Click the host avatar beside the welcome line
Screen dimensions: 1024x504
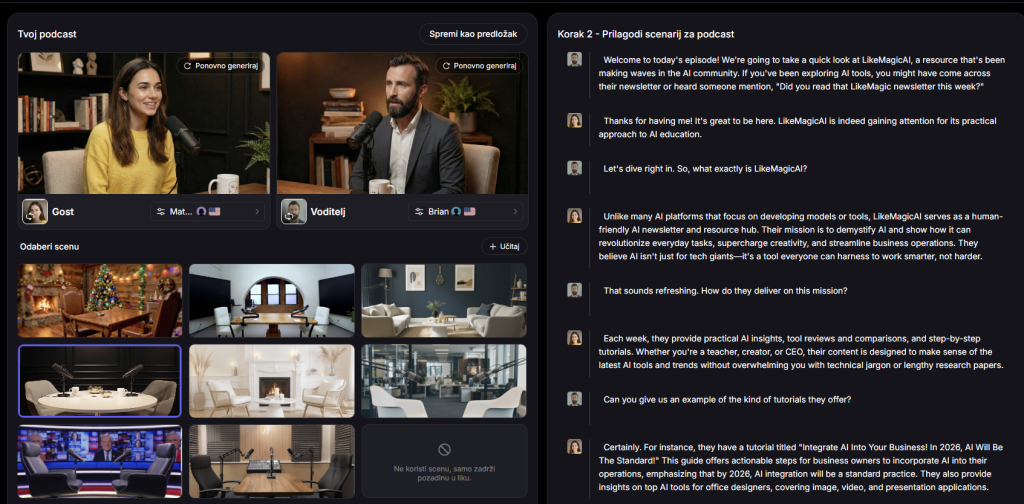574,59
